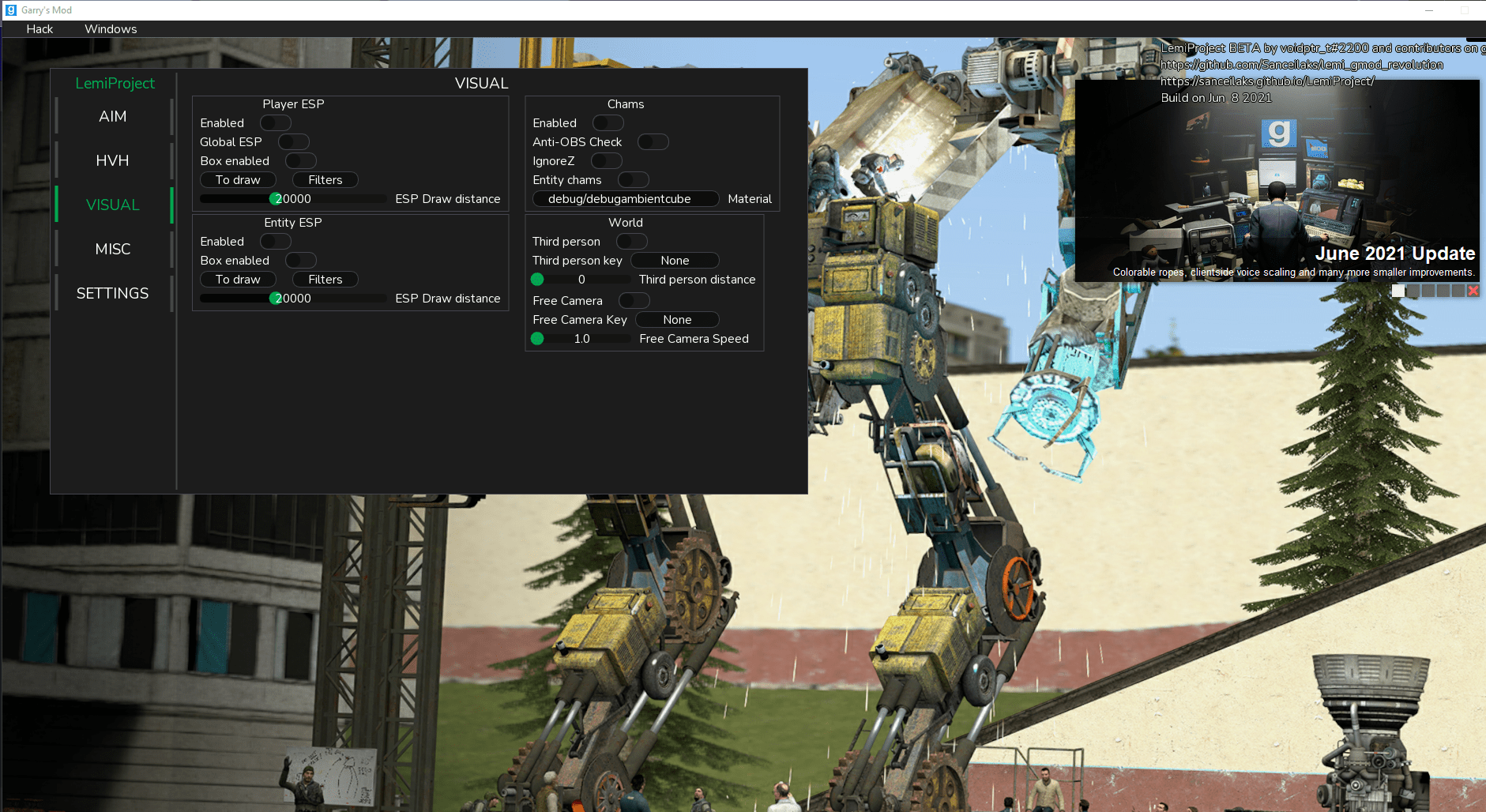
Task: Open Player ESP Filters dropdown
Action: click(325, 180)
